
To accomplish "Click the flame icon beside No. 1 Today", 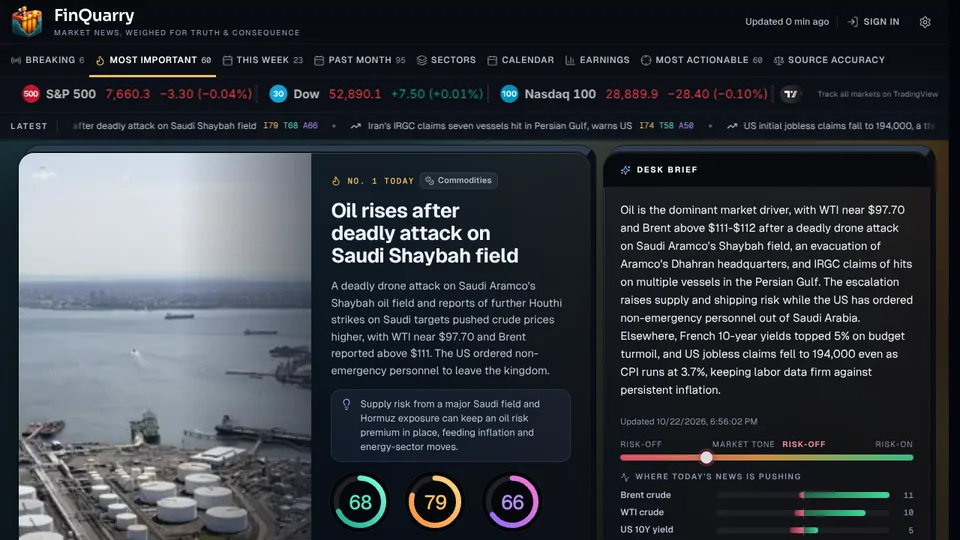I will [336, 181].
